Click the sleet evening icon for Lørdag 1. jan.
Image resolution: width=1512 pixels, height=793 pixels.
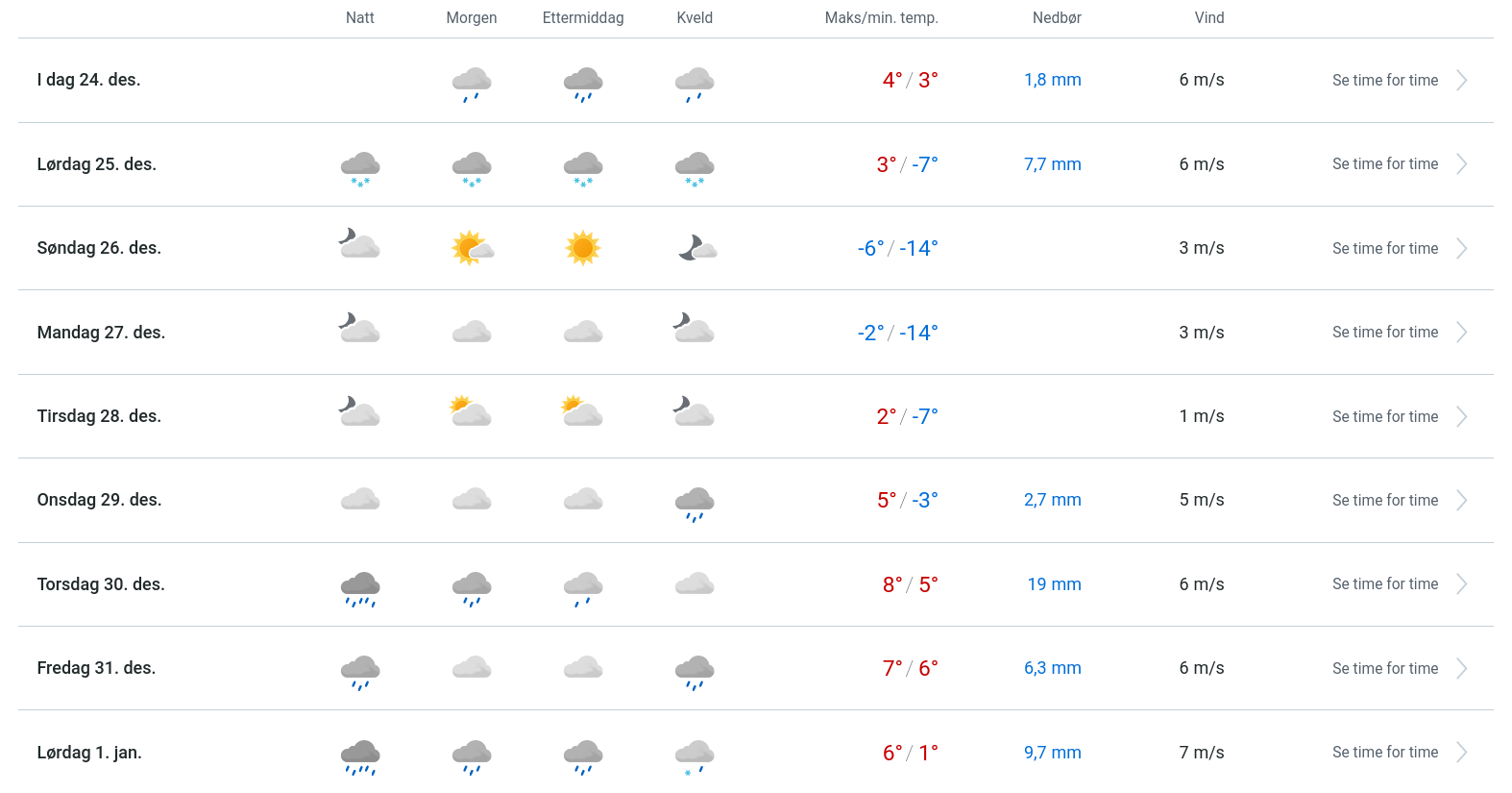pos(695,756)
